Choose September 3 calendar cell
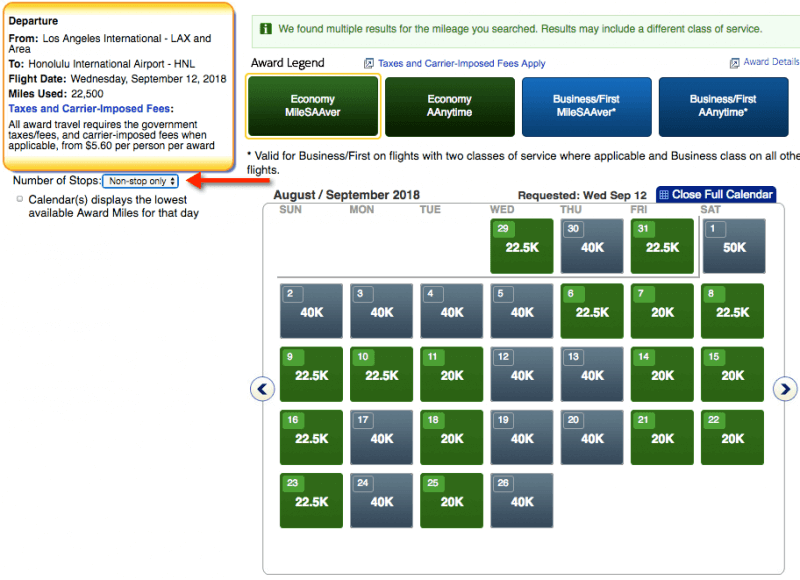 point(381,311)
